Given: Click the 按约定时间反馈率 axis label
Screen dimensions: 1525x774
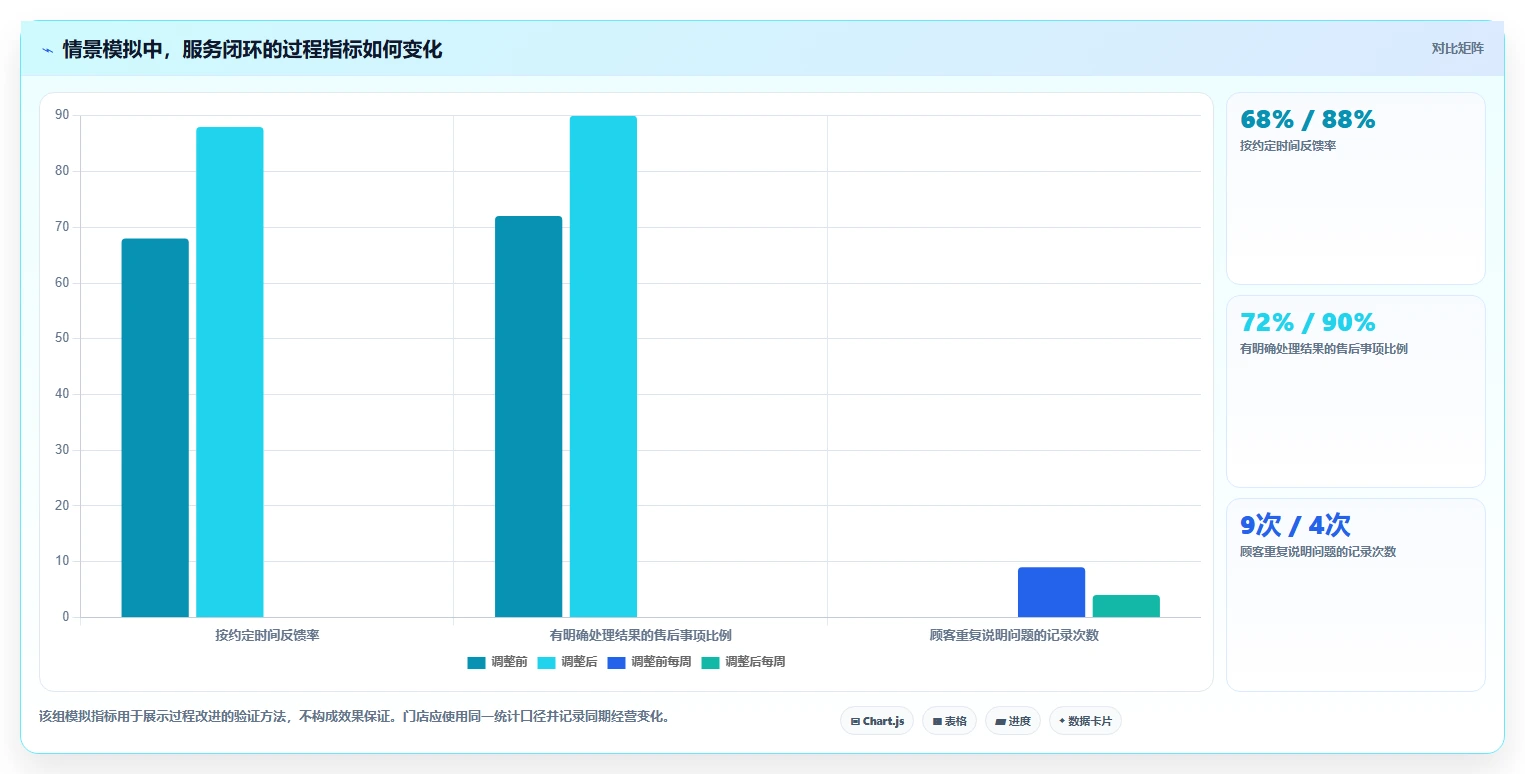Looking at the screenshot, I should coord(267,635).
